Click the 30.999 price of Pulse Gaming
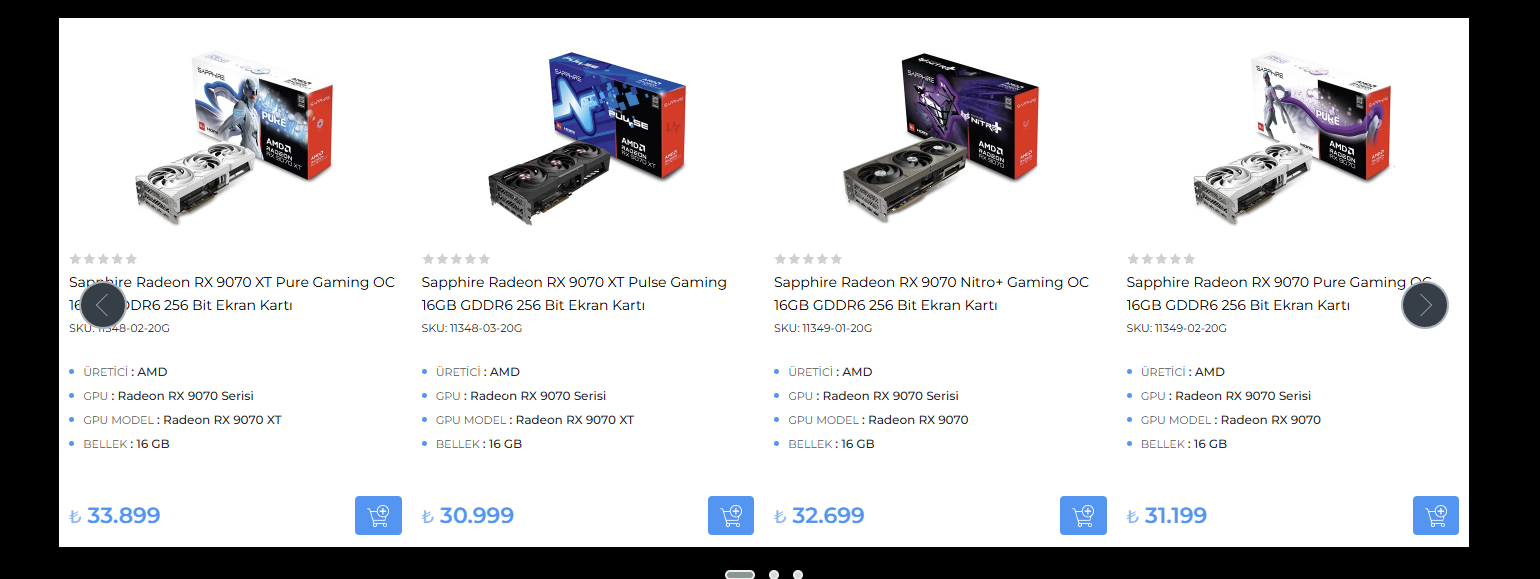 click(x=468, y=516)
